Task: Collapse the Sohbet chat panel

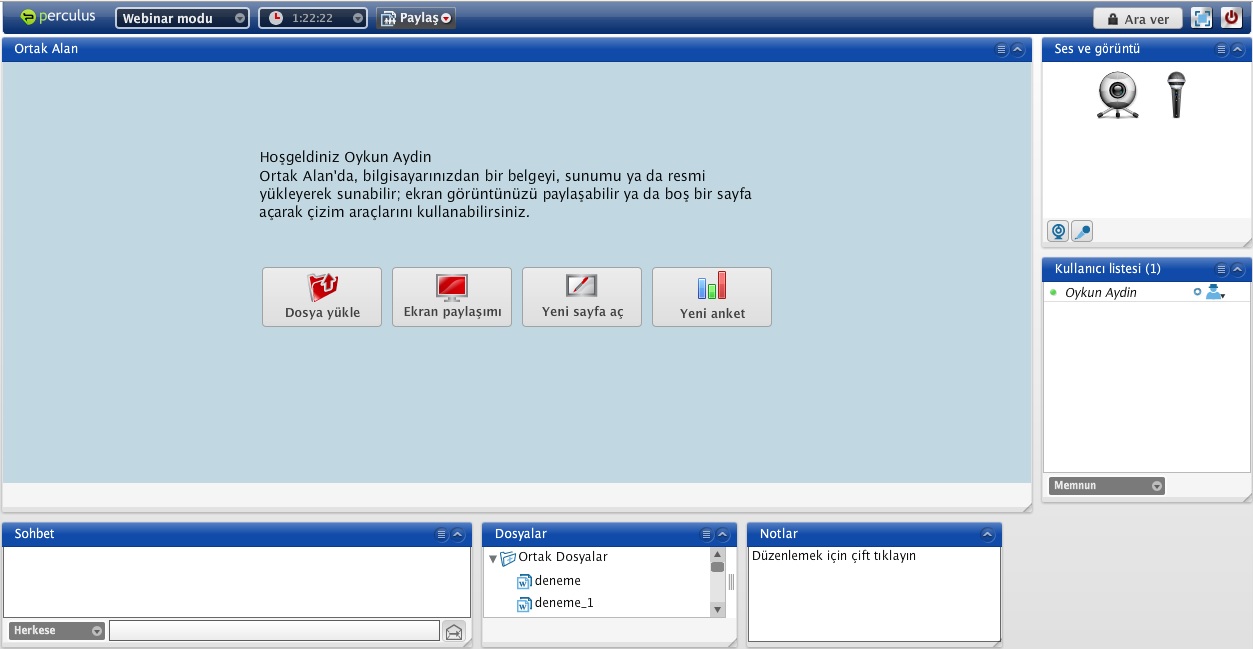Action: (x=457, y=534)
